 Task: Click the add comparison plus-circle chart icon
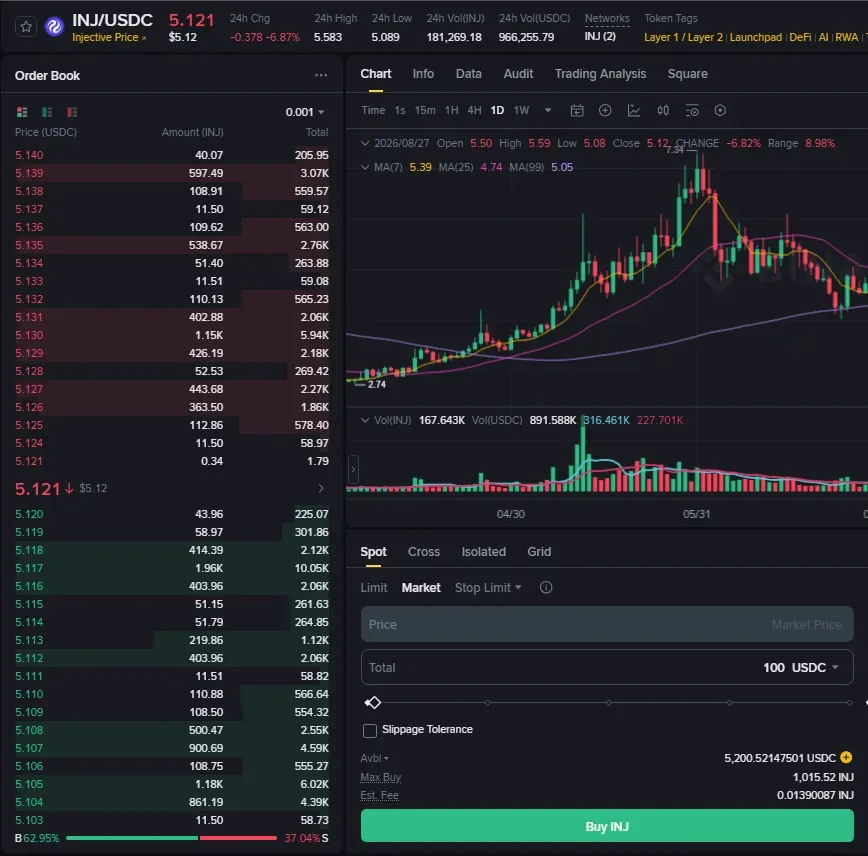[x=605, y=111]
